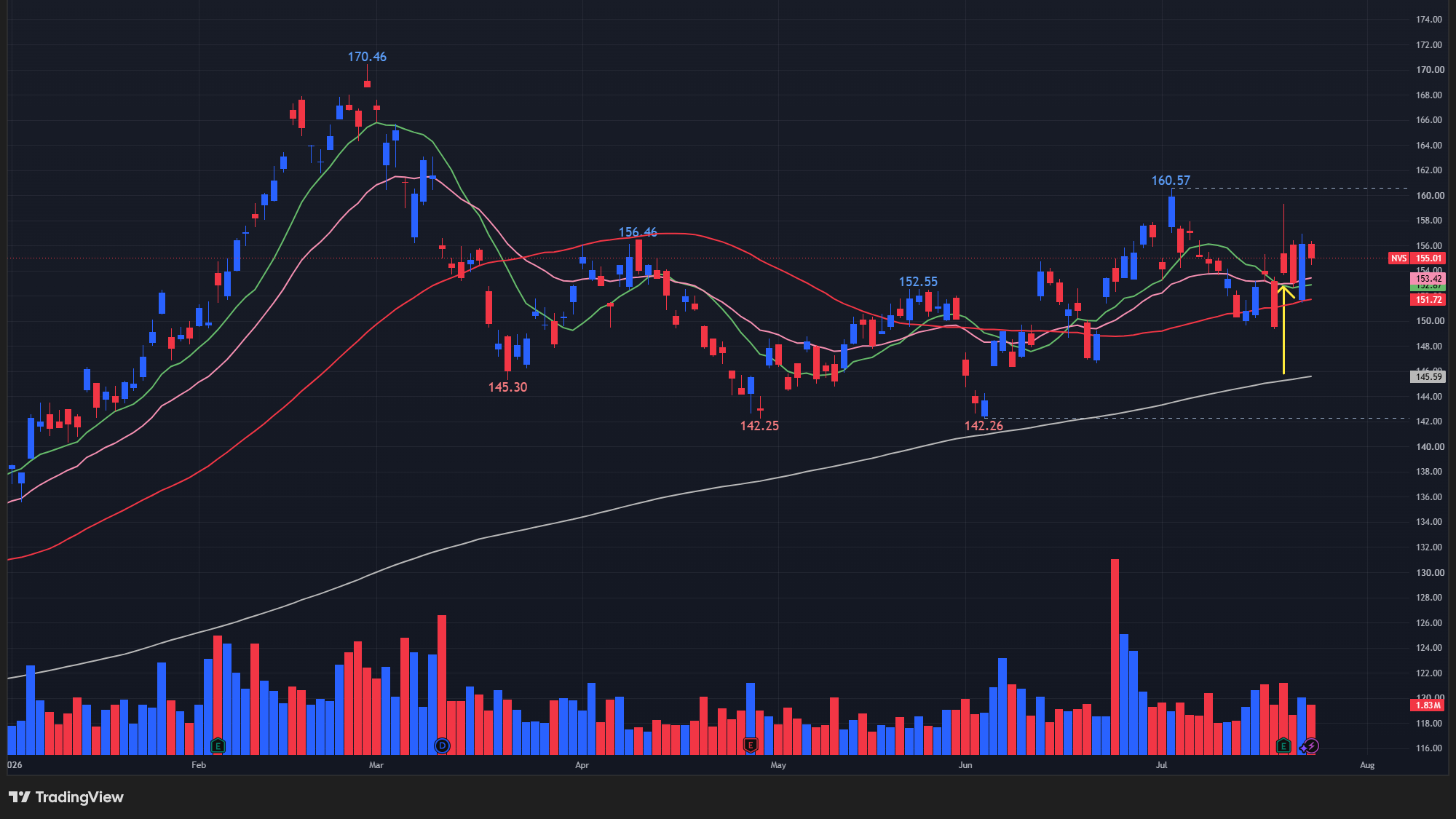This screenshot has width=1456, height=819.
Task: Open the green earnings E marker in late July
Action: click(1283, 745)
